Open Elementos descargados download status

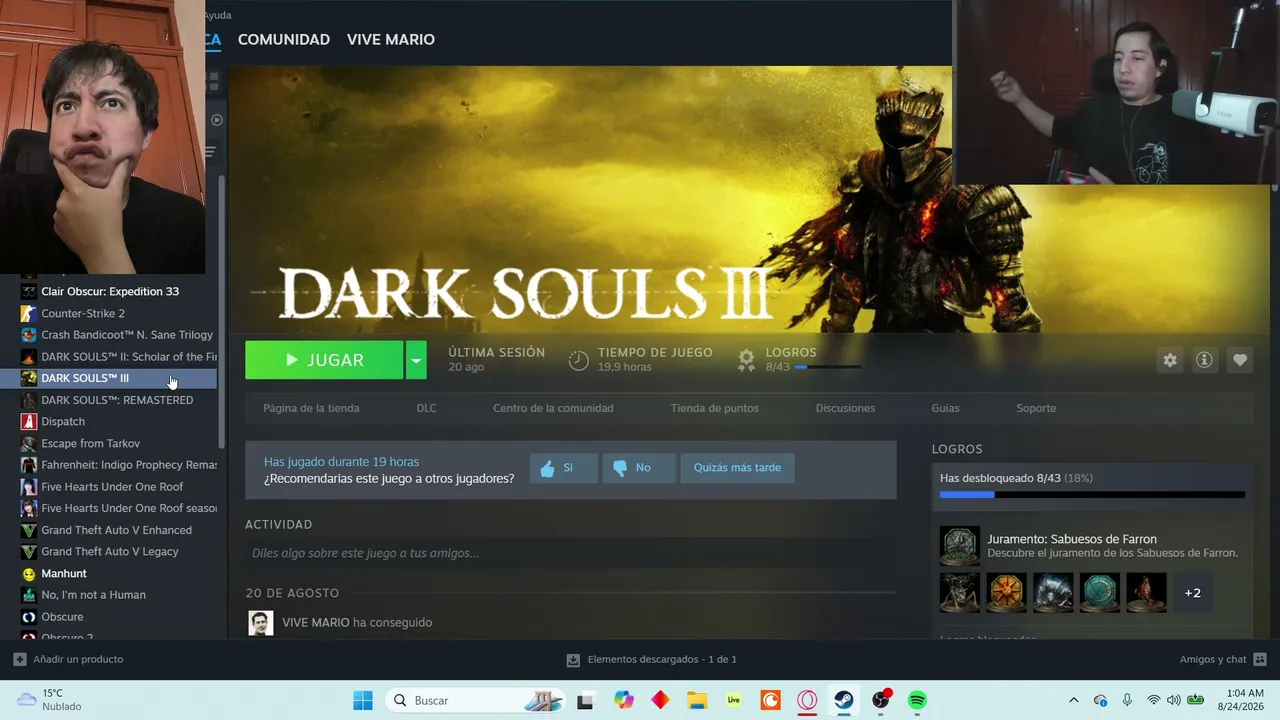[x=652, y=660]
